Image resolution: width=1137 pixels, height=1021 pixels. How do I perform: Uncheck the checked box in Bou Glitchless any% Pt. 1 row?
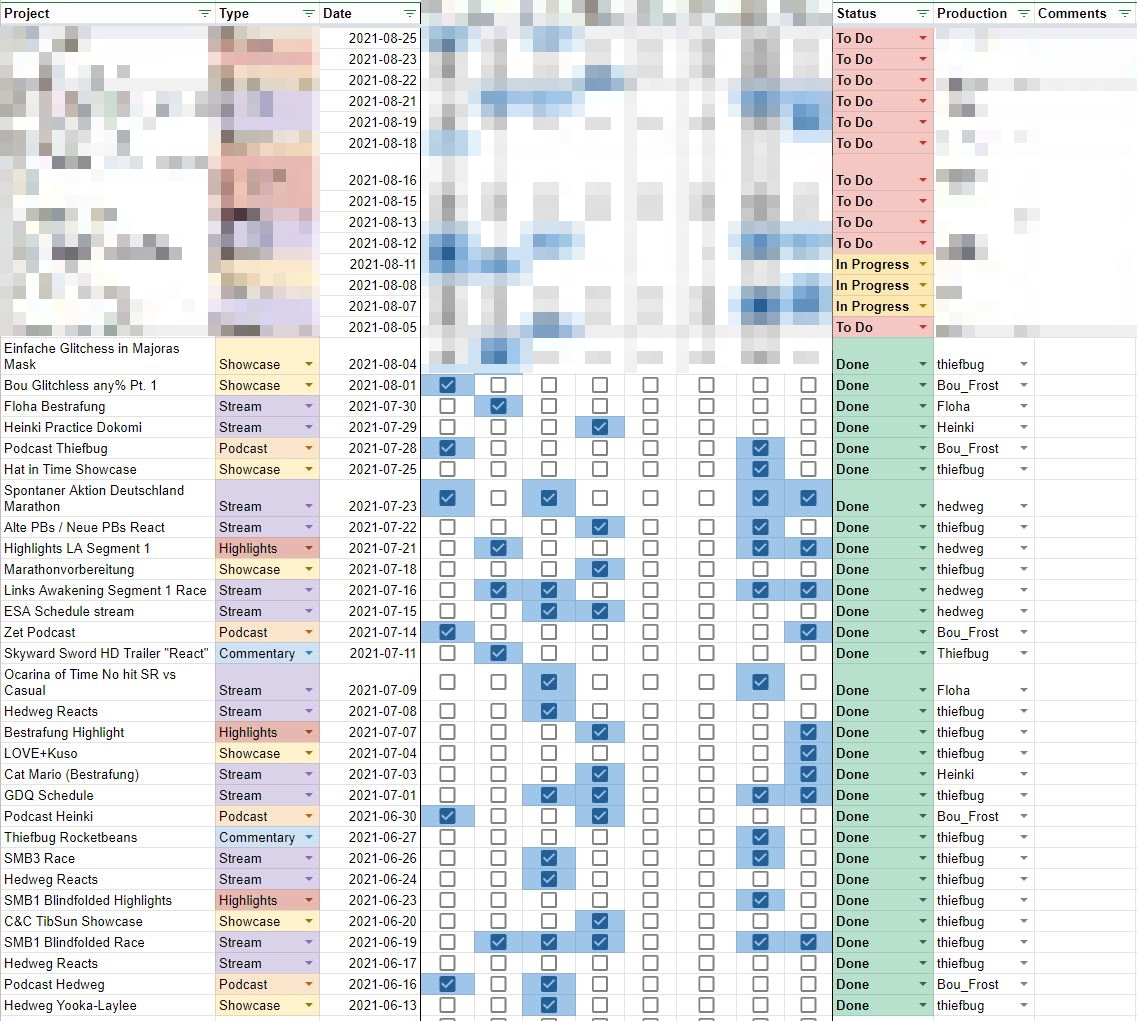[x=447, y=385]
